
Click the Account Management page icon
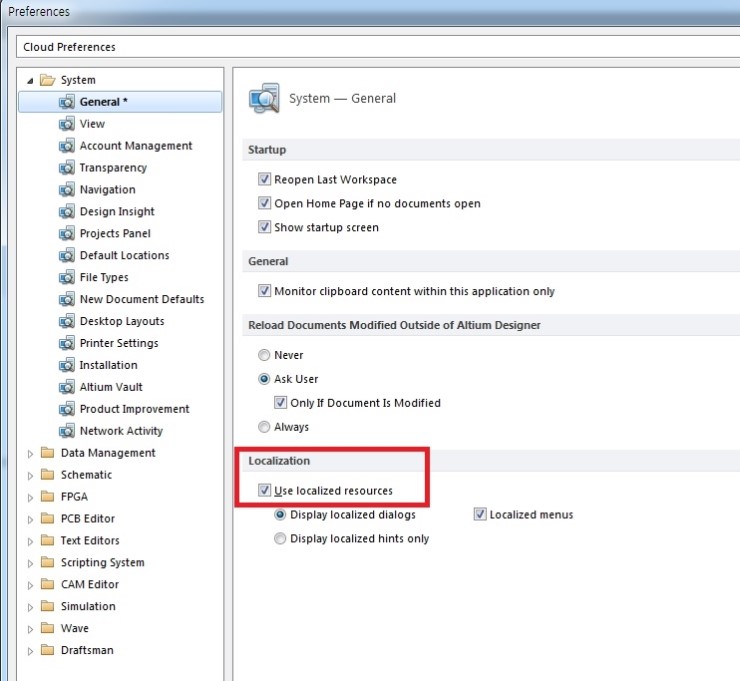pyautogui.click(x=67, y=145)
